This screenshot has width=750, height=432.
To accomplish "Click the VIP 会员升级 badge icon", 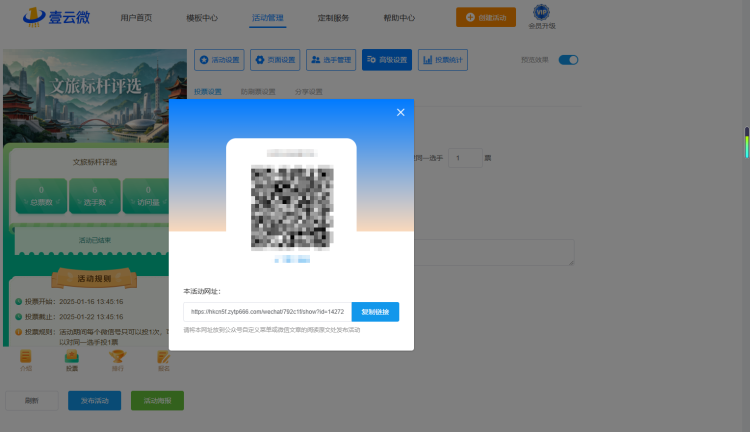I will click(541, 12).
